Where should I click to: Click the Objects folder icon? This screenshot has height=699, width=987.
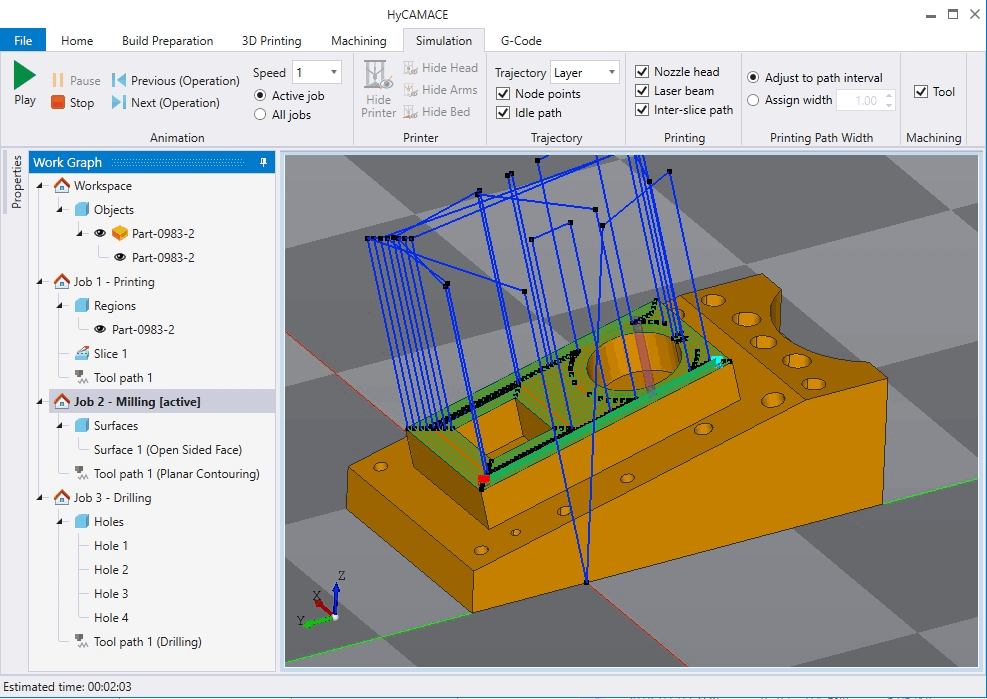click(x=82, y=209)
